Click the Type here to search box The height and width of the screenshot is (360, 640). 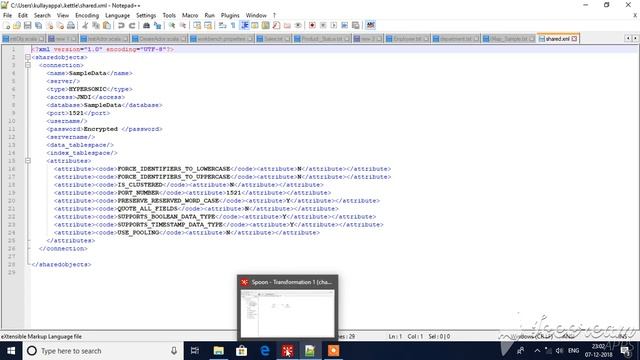pyautogui.click(x=102, y=351)
